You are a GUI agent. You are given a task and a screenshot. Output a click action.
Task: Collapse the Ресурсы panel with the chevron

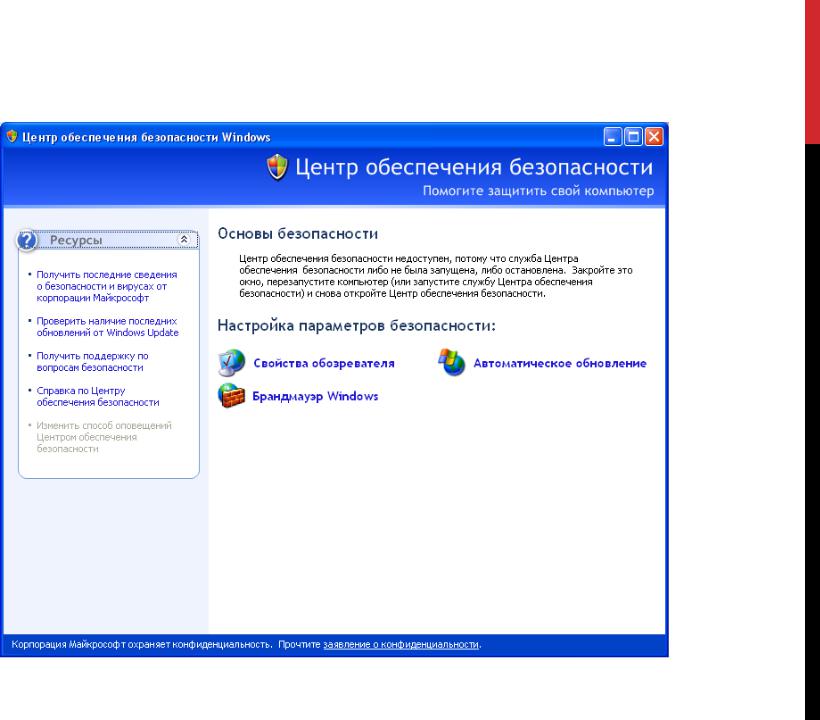click(184, 239)
